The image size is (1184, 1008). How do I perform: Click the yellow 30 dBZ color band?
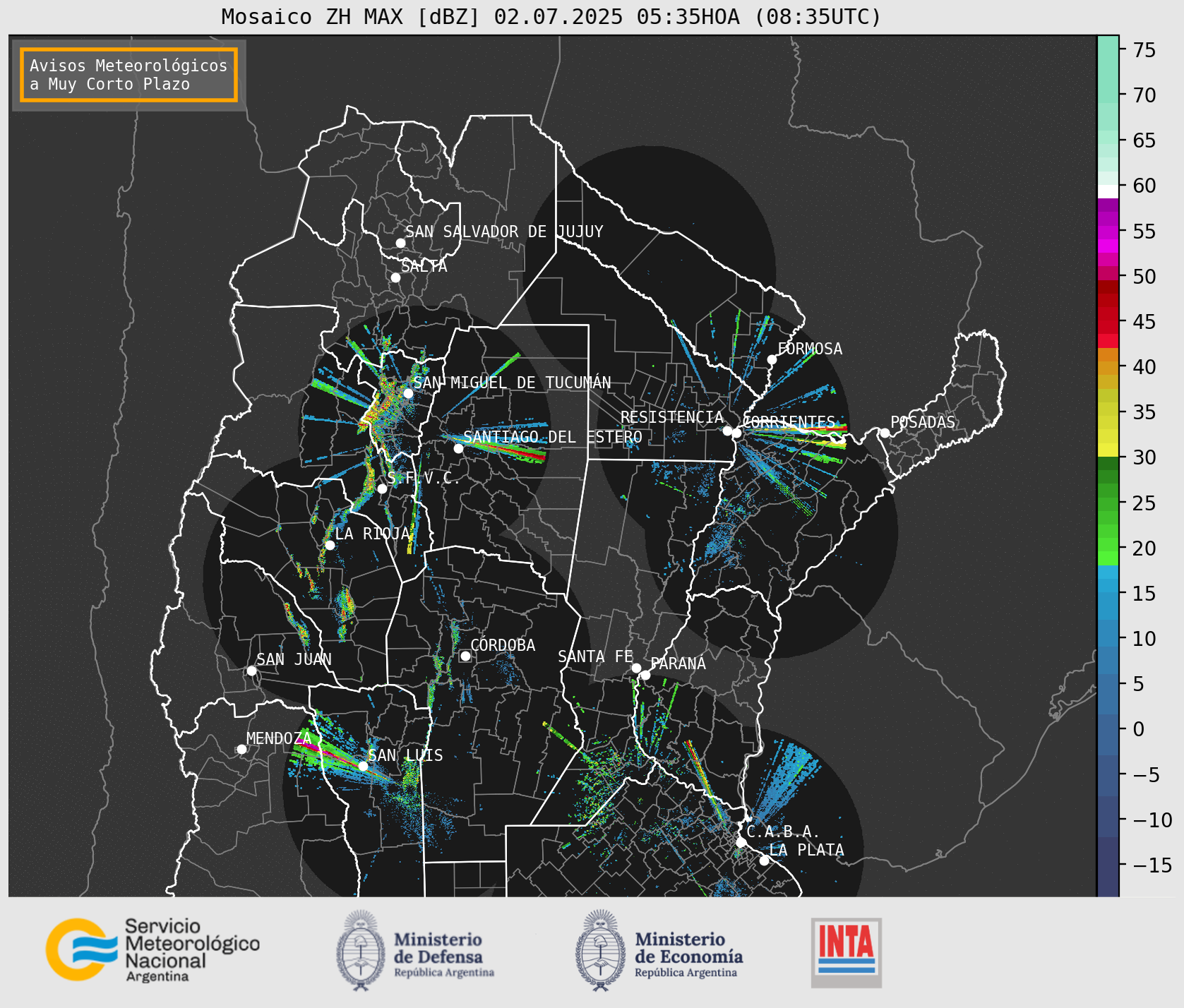tap(1108, 450)
